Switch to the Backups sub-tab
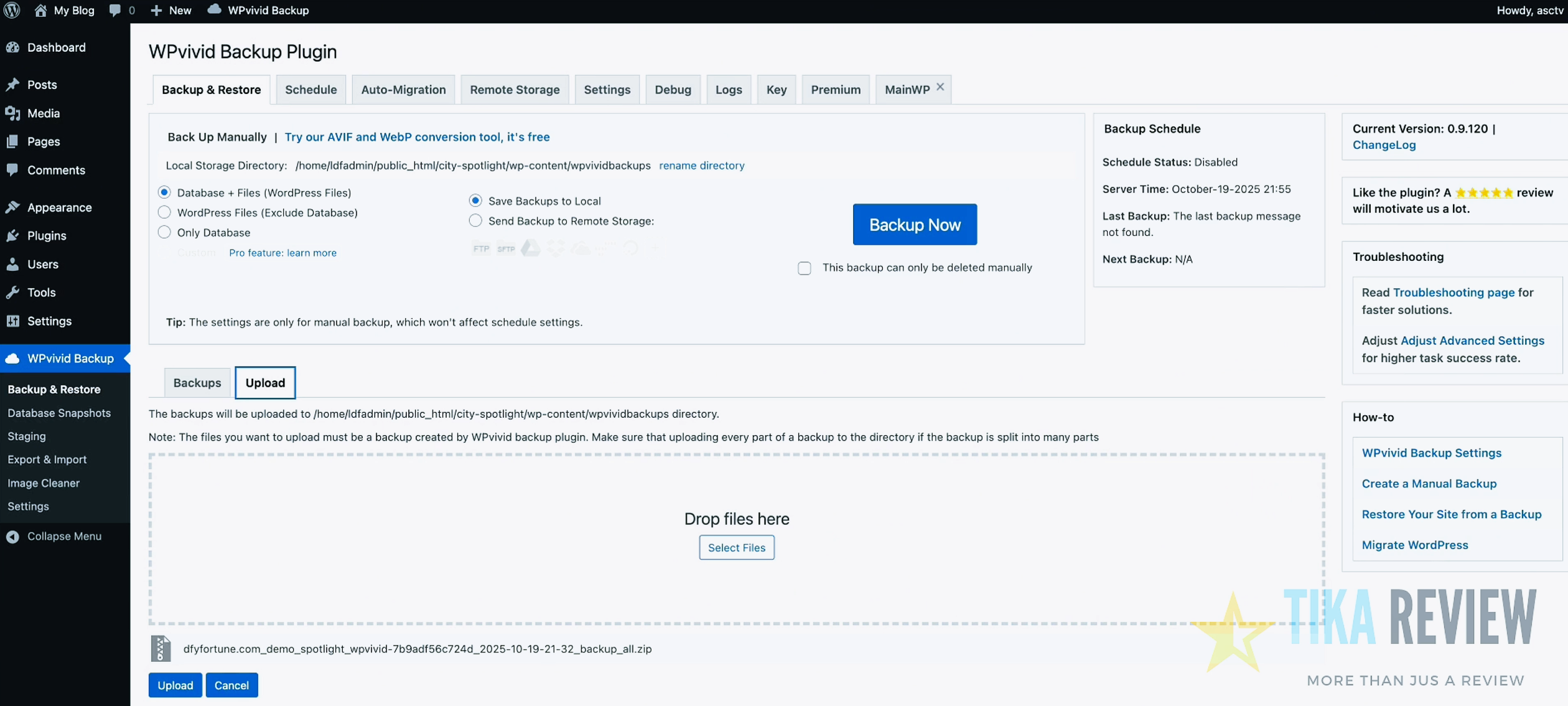 coord(197,382)
